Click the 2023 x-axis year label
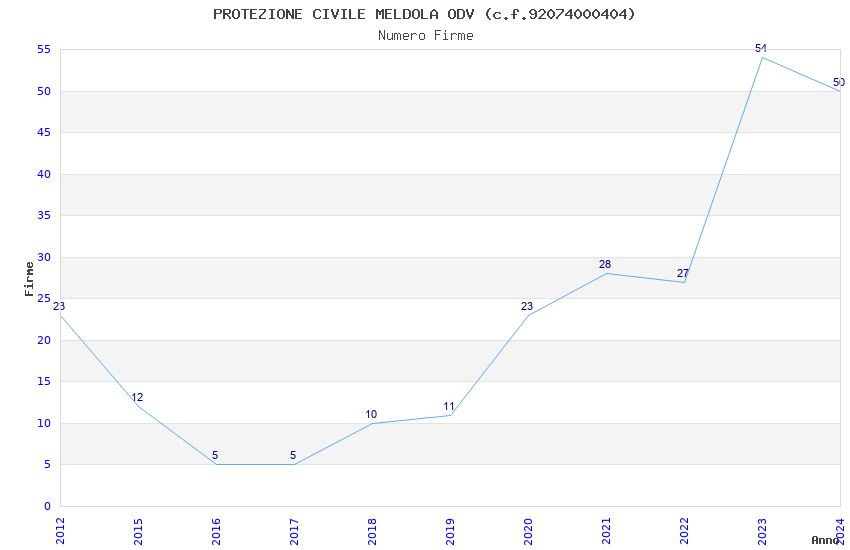The width and height of the screenshot is (850, 550). (763, 529)
